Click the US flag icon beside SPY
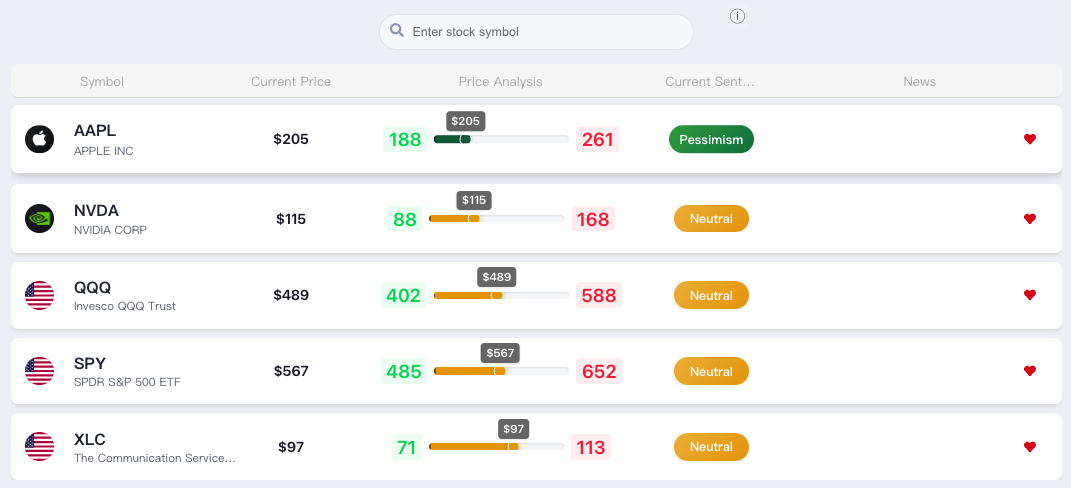The width and height of the screenshot is (1071, 488). click(40, 371)
